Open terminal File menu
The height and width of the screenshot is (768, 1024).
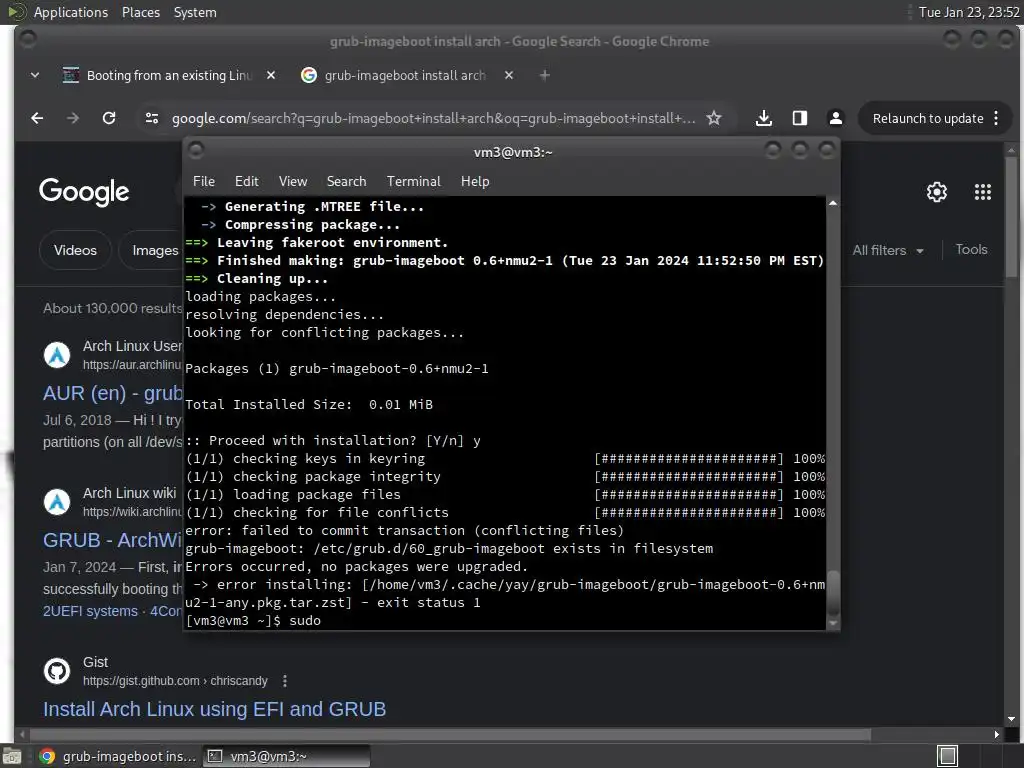pos(204,182)
